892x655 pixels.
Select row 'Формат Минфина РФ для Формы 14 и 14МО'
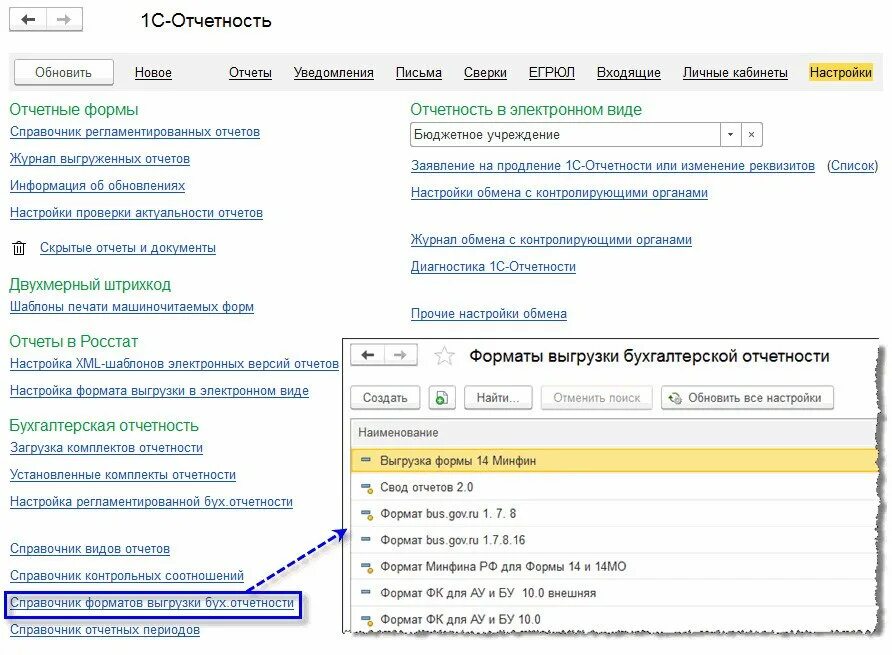tap(614, 567)
